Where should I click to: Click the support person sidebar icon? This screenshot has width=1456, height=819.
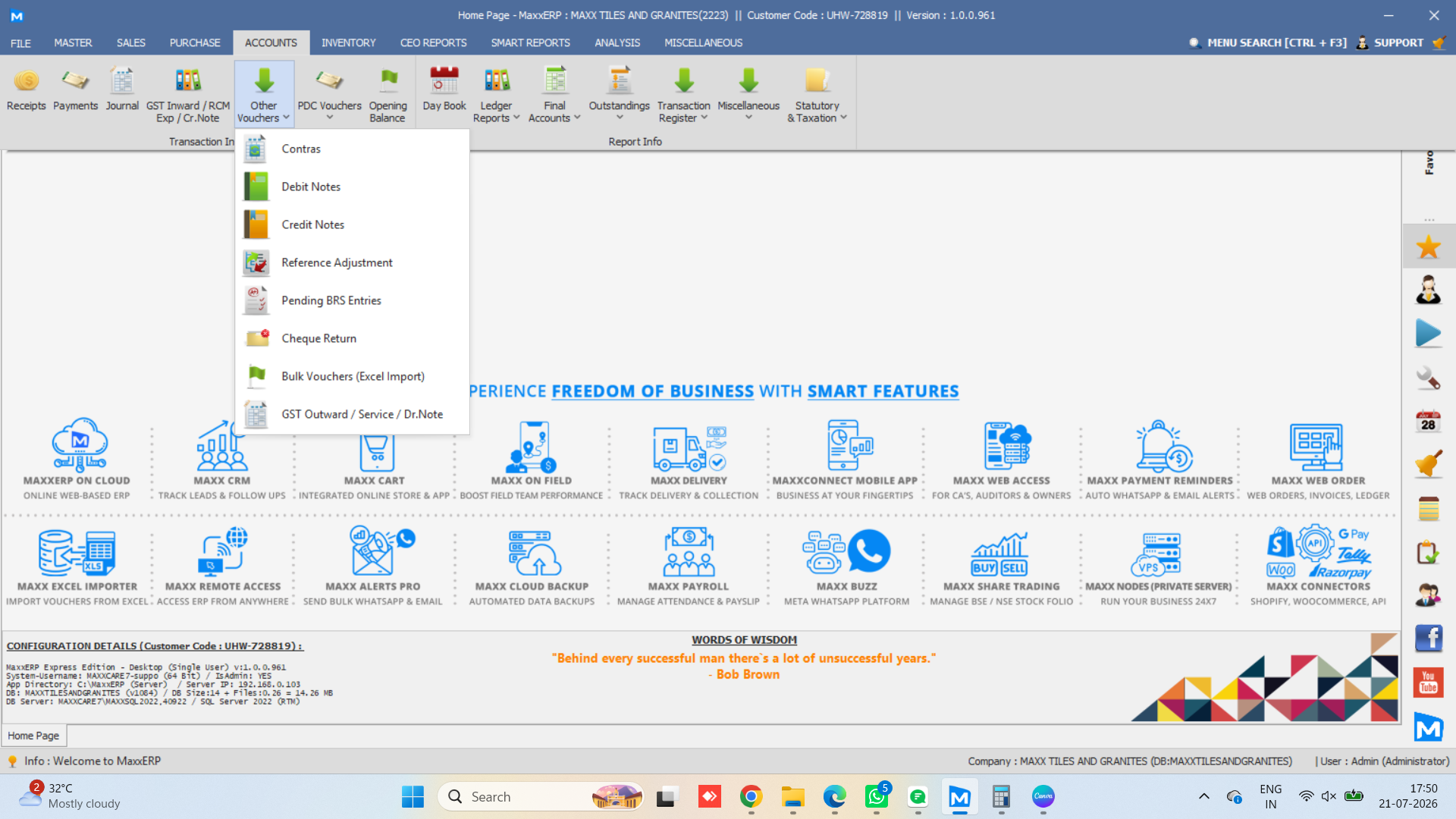coord(1428,290)
